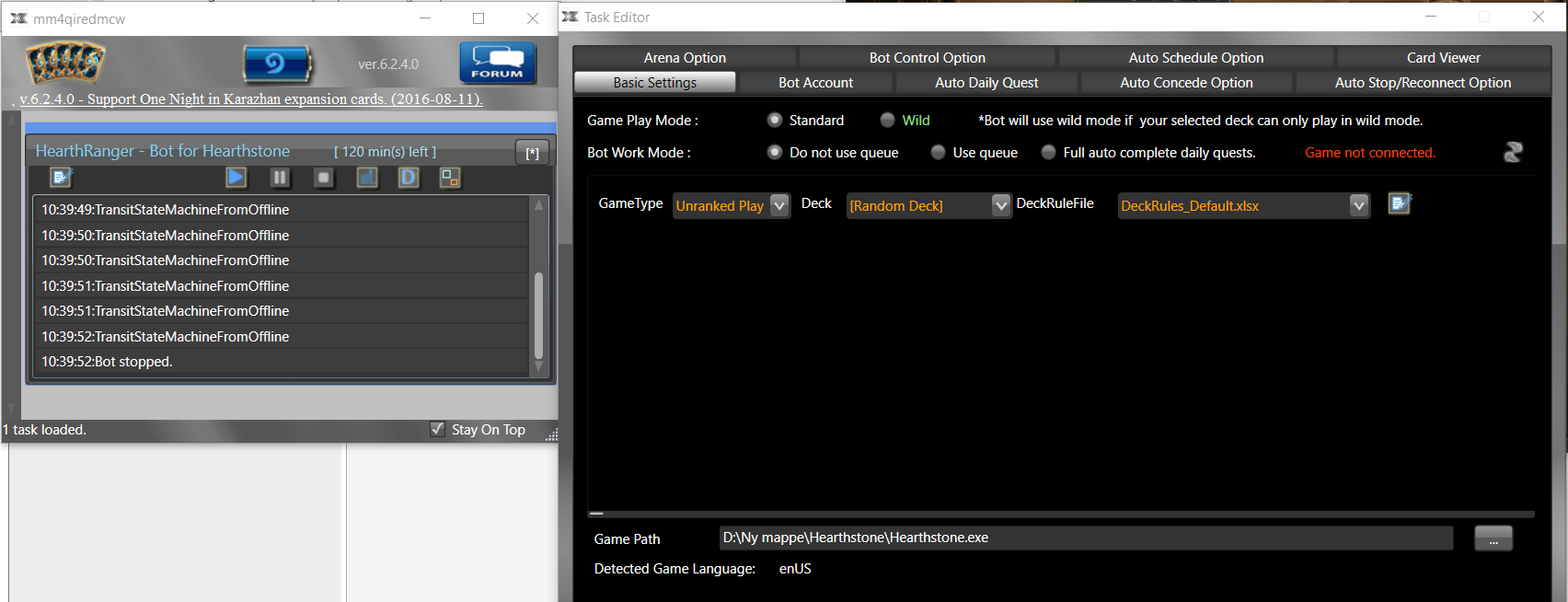Click the refresh connection icon beside Game not connected
Screen dimensions: 1568x602
coord(1513,152)
